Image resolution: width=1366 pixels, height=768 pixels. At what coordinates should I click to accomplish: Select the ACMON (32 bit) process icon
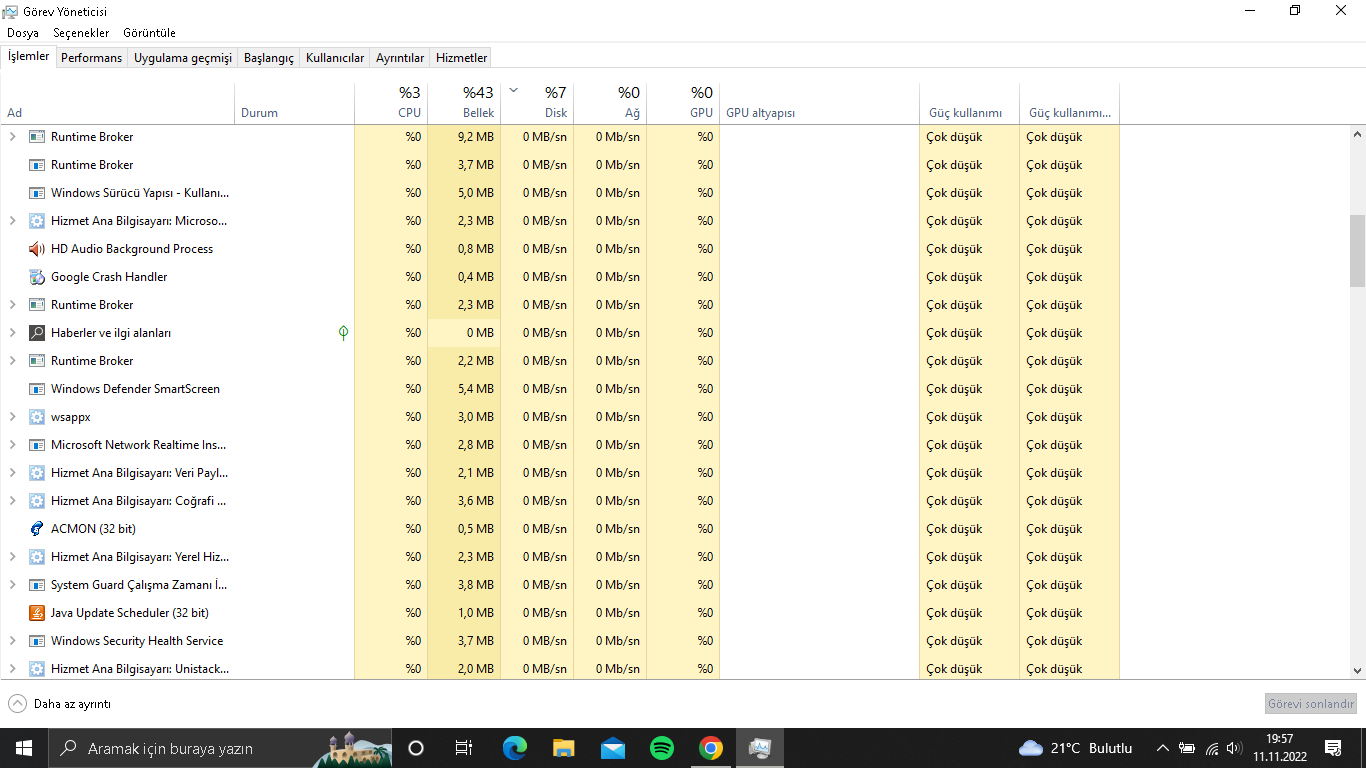37,529
